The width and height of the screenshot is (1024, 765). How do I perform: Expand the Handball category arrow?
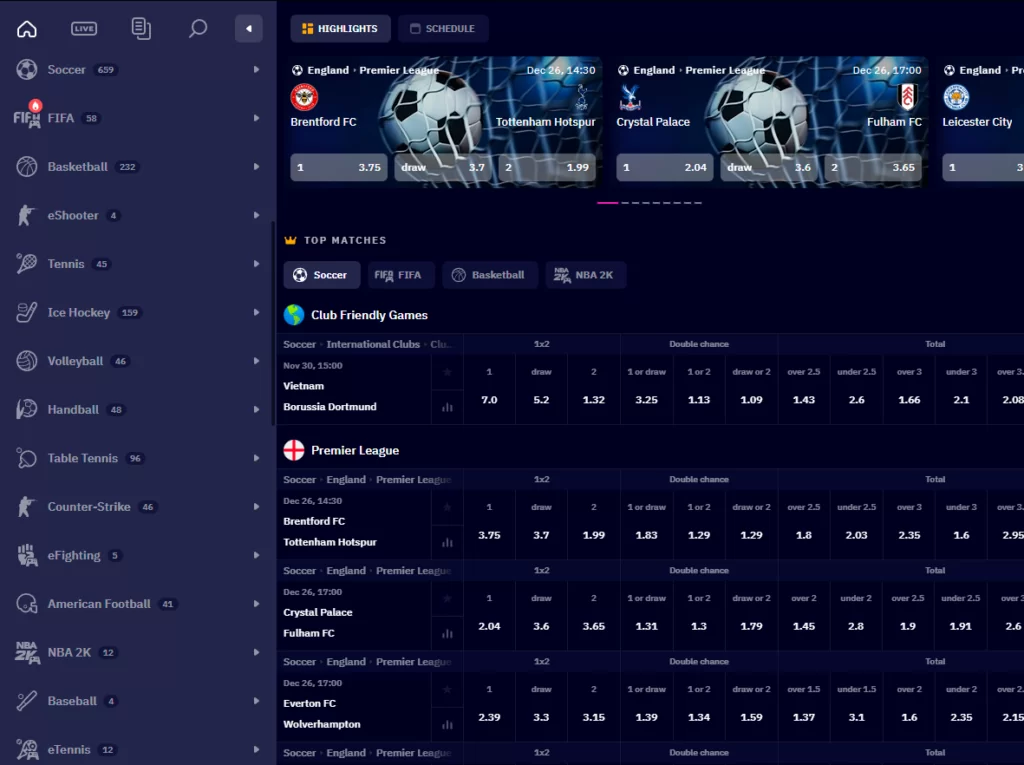[256, 410]
